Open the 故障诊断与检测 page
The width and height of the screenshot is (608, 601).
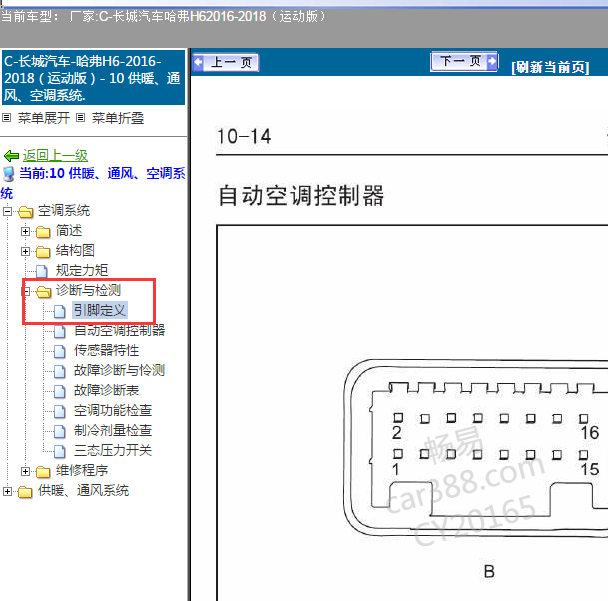pos(119,370)
